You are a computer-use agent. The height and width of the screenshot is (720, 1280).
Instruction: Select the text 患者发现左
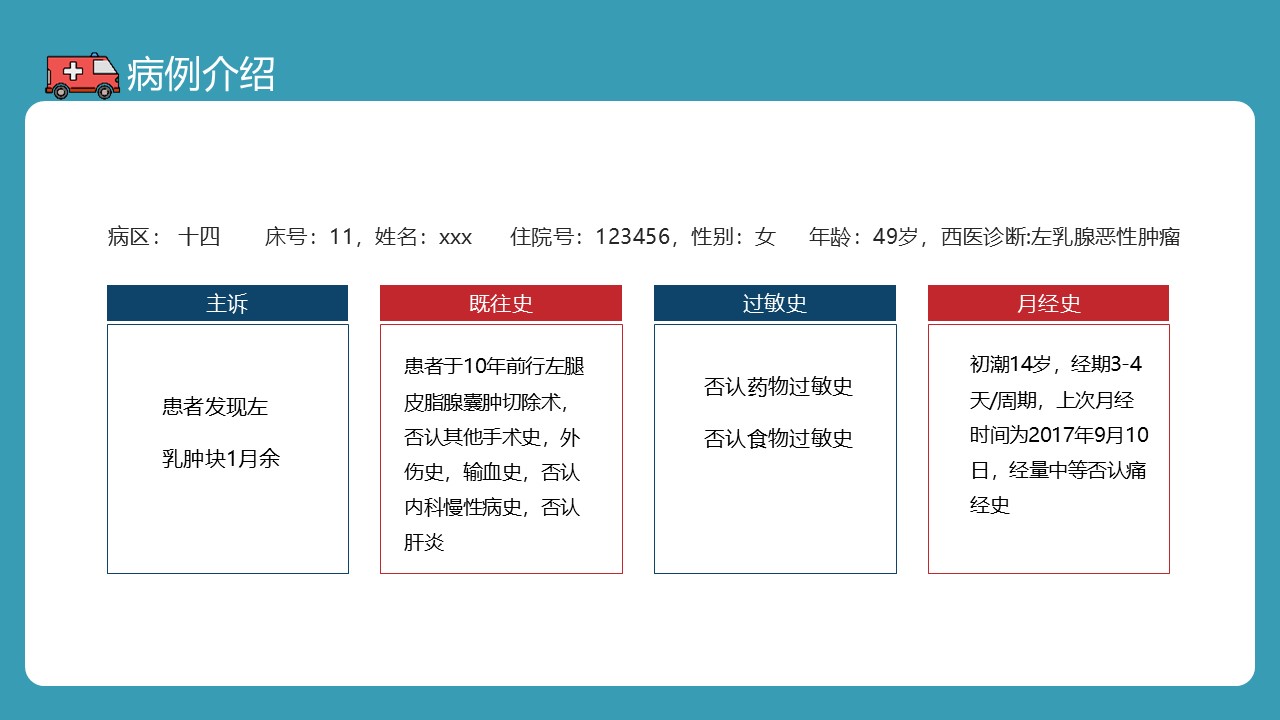[215, 407]
